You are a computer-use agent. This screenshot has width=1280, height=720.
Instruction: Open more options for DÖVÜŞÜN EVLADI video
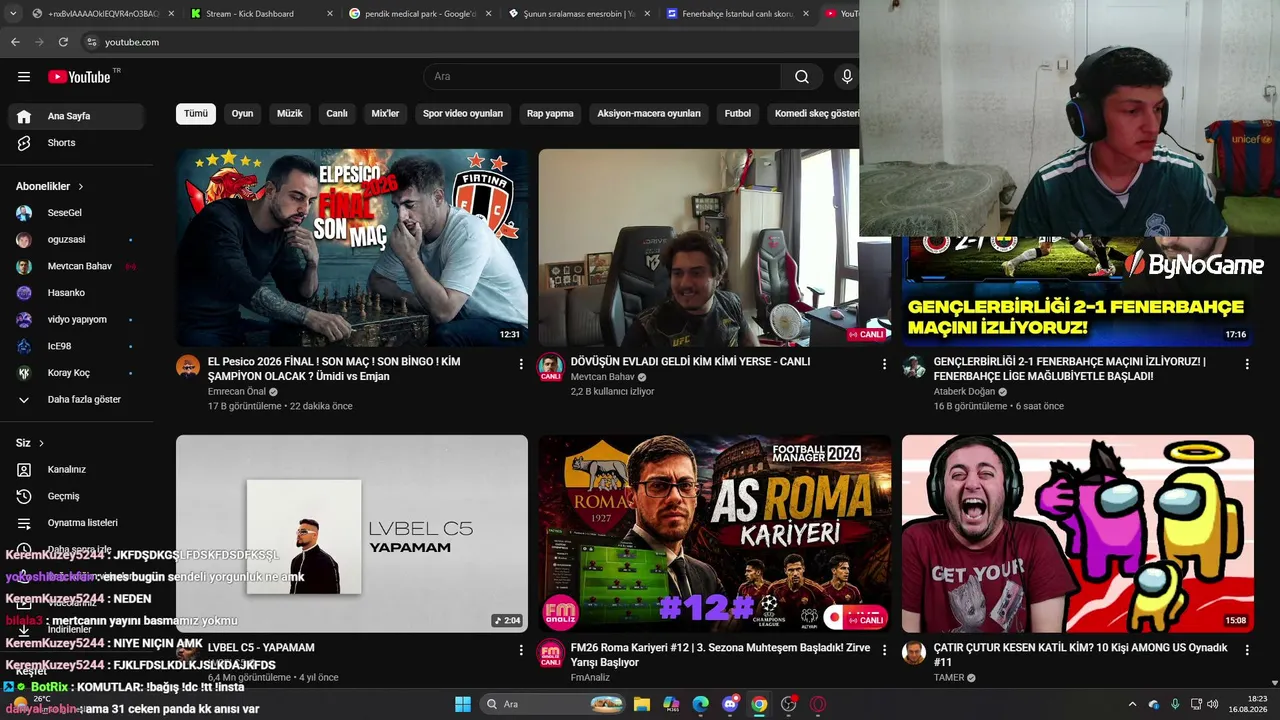point(884,365)
